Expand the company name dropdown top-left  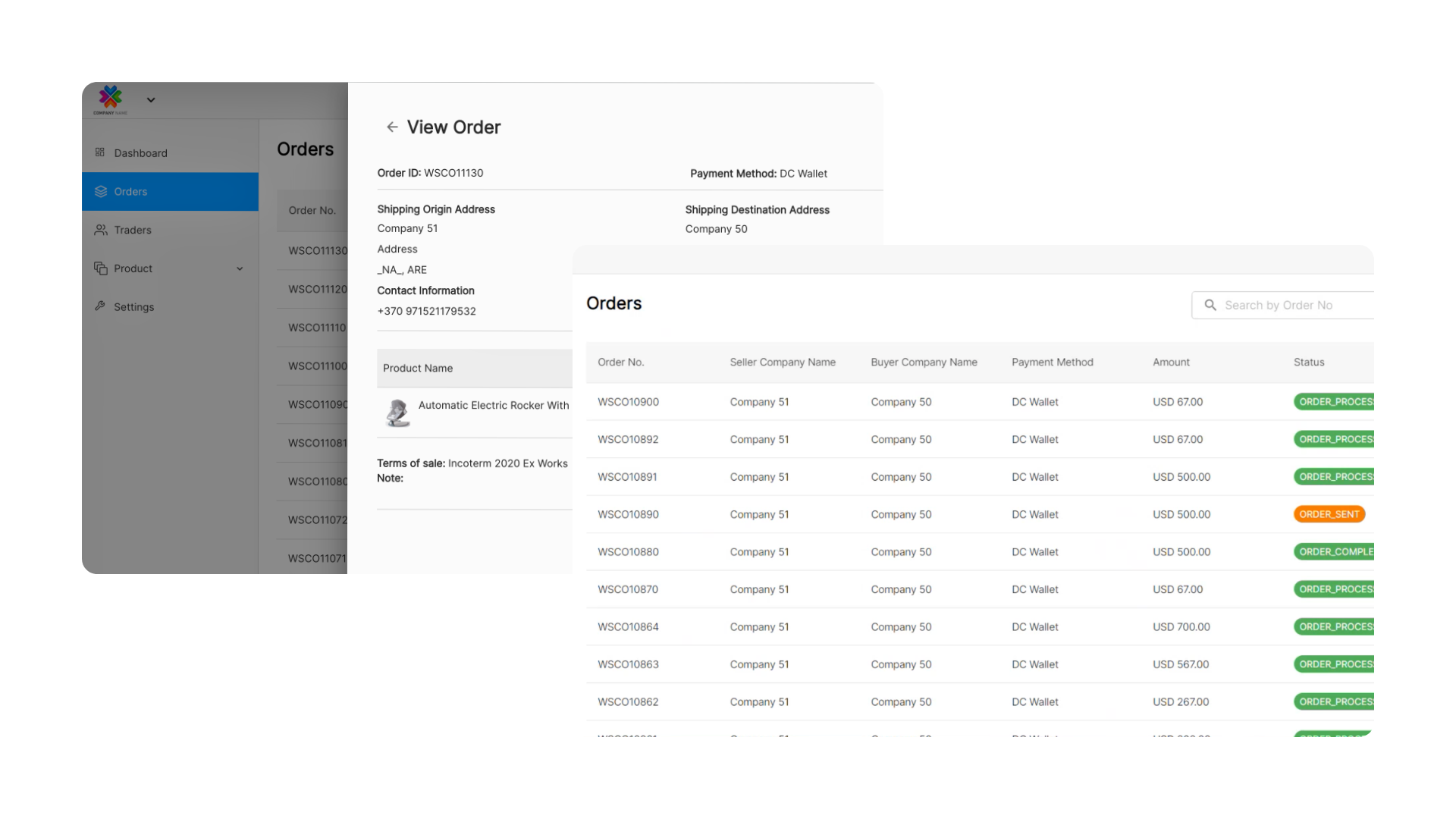151,99
